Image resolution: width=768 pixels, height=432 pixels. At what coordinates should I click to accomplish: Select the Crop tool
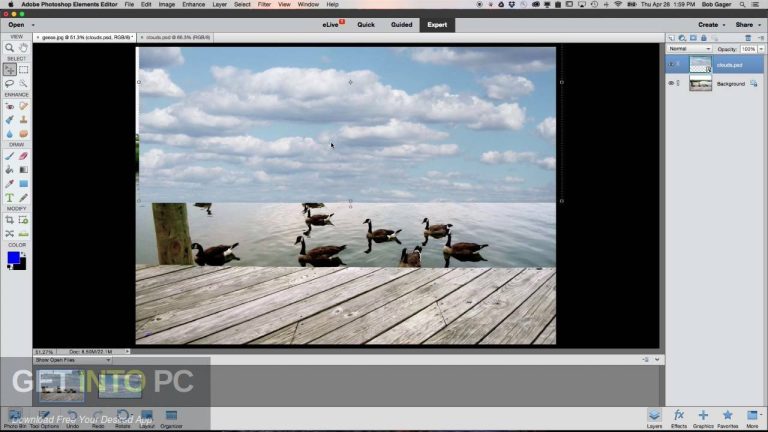[9, 220]
